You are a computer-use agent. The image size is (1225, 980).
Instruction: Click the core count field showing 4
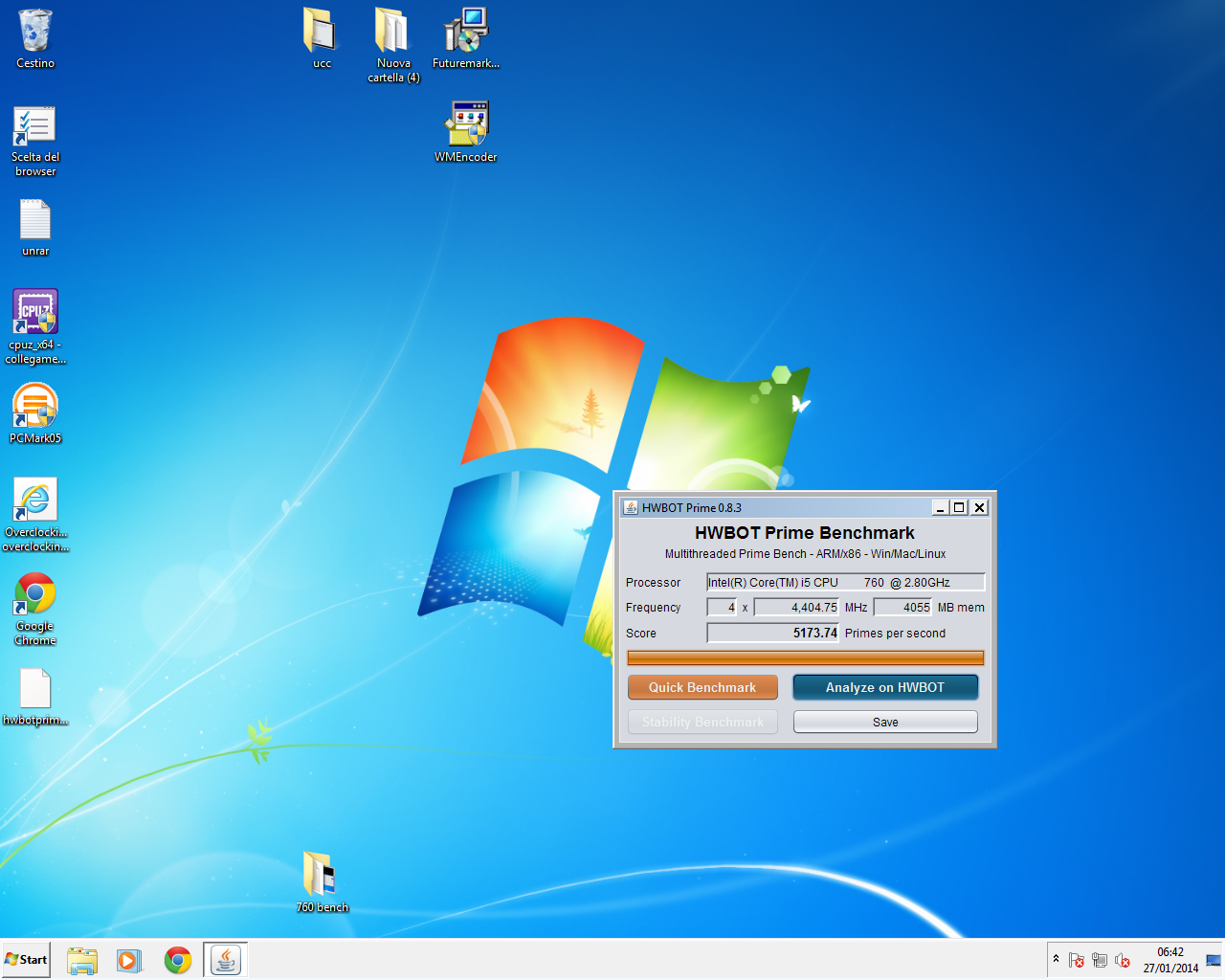tap(722, 608)
